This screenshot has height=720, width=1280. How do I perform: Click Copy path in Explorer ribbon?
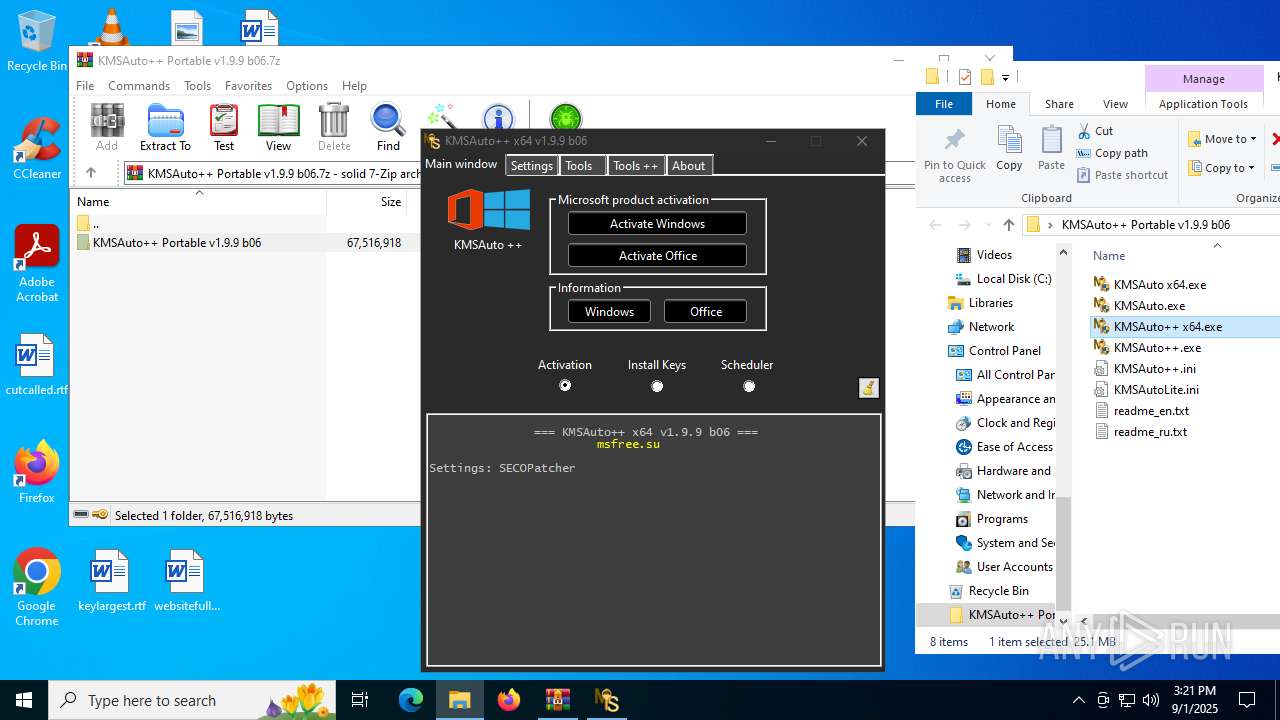(1112, 153)
